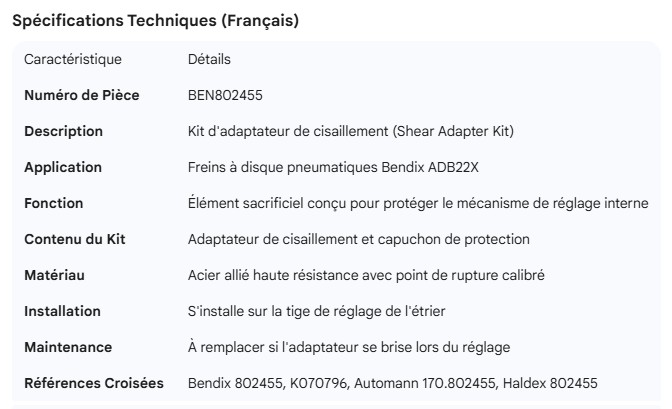Click the Détails column header
Viewport: 672px width, 409px height.
click(209, 59)
